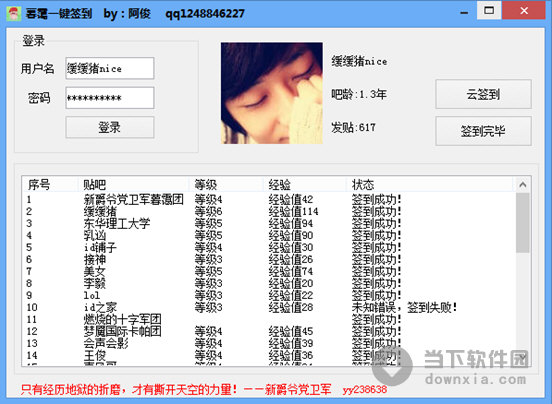Click the 经验值94 cell
552x404 pixels.
point(291,223)
